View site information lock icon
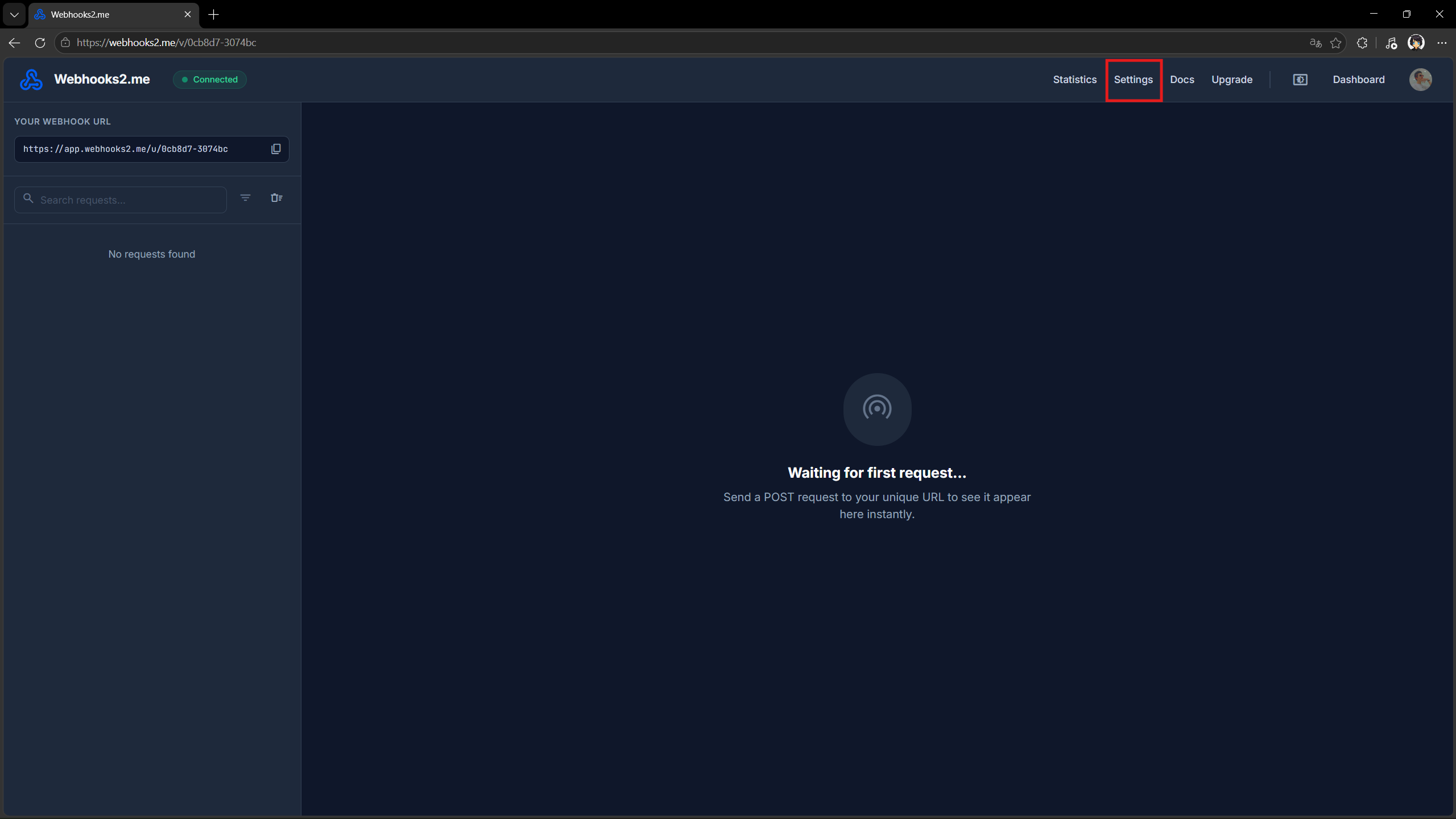Image resolution: width=1456 pixels, height=819 pixels. tap(65, 43)
